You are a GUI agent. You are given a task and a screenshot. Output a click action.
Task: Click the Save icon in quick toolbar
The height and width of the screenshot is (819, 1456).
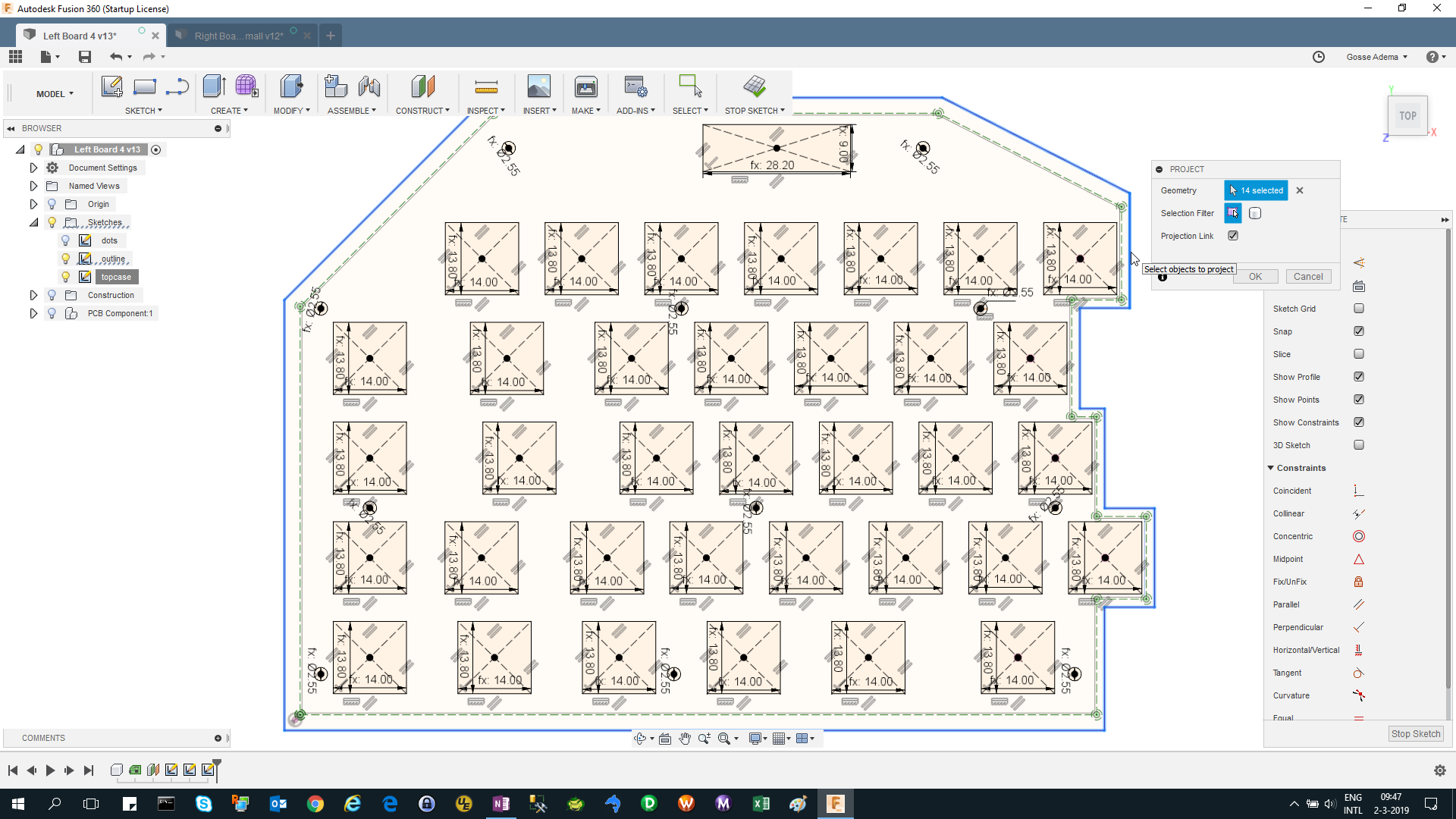(85, 57)
